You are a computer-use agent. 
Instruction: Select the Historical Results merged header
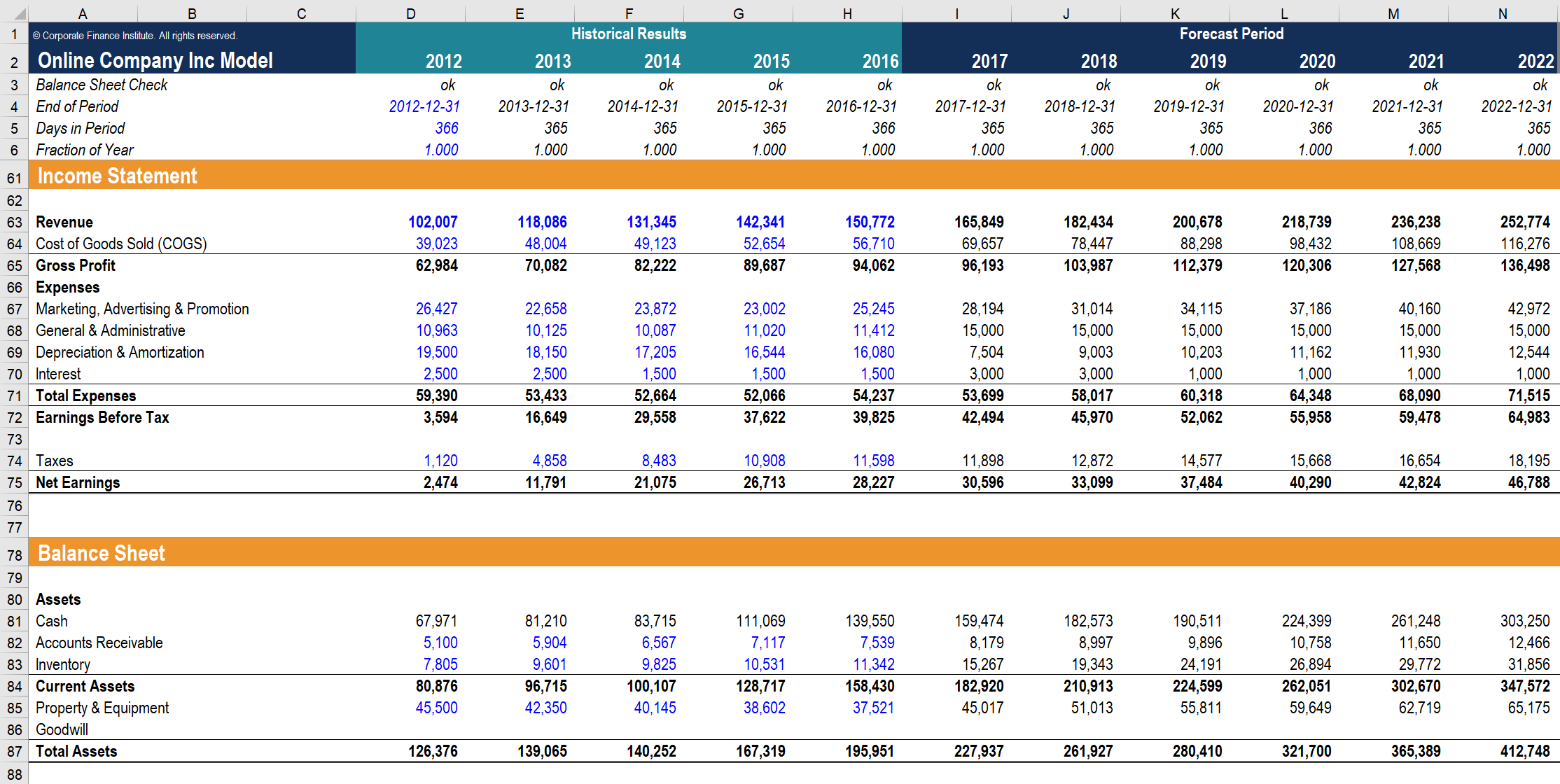[628, 34]
